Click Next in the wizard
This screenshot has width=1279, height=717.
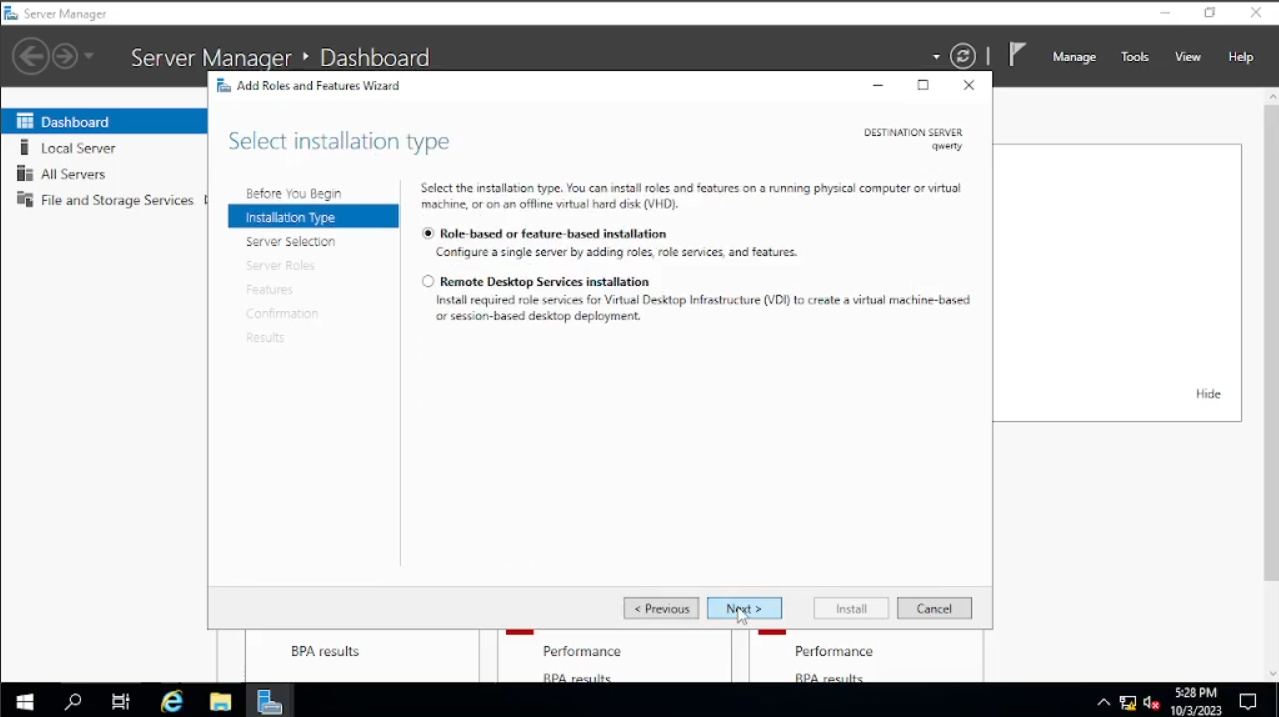click(744, 608)
